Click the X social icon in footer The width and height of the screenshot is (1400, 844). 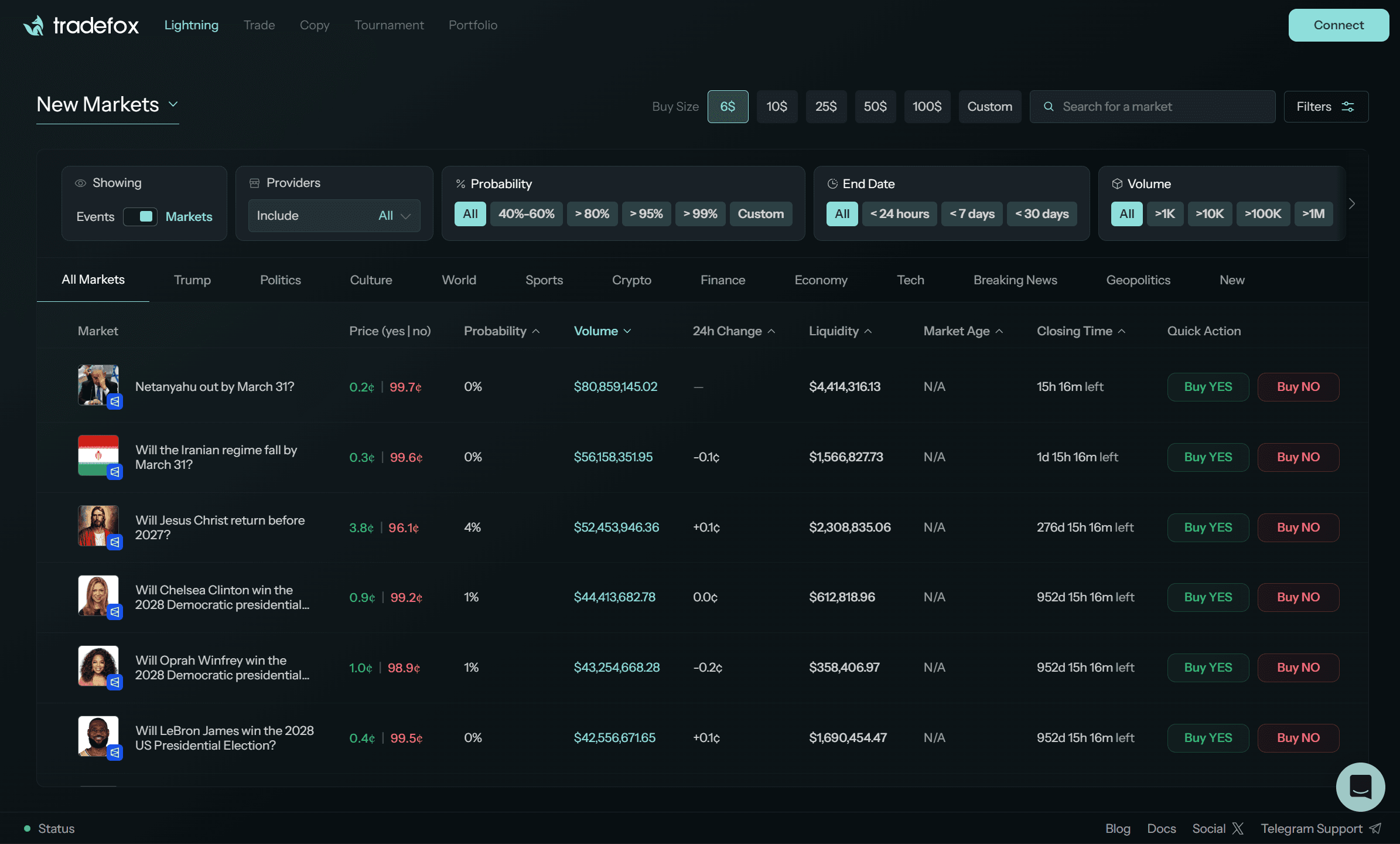click(x=1238, y=828)
